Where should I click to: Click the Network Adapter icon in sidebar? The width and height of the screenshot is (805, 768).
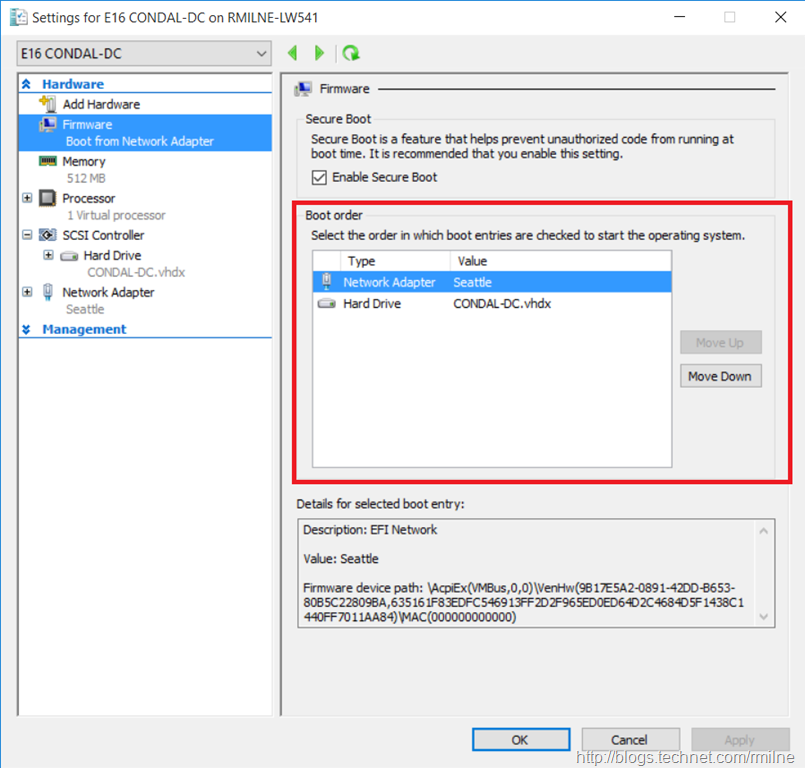[x=47, y=292]
